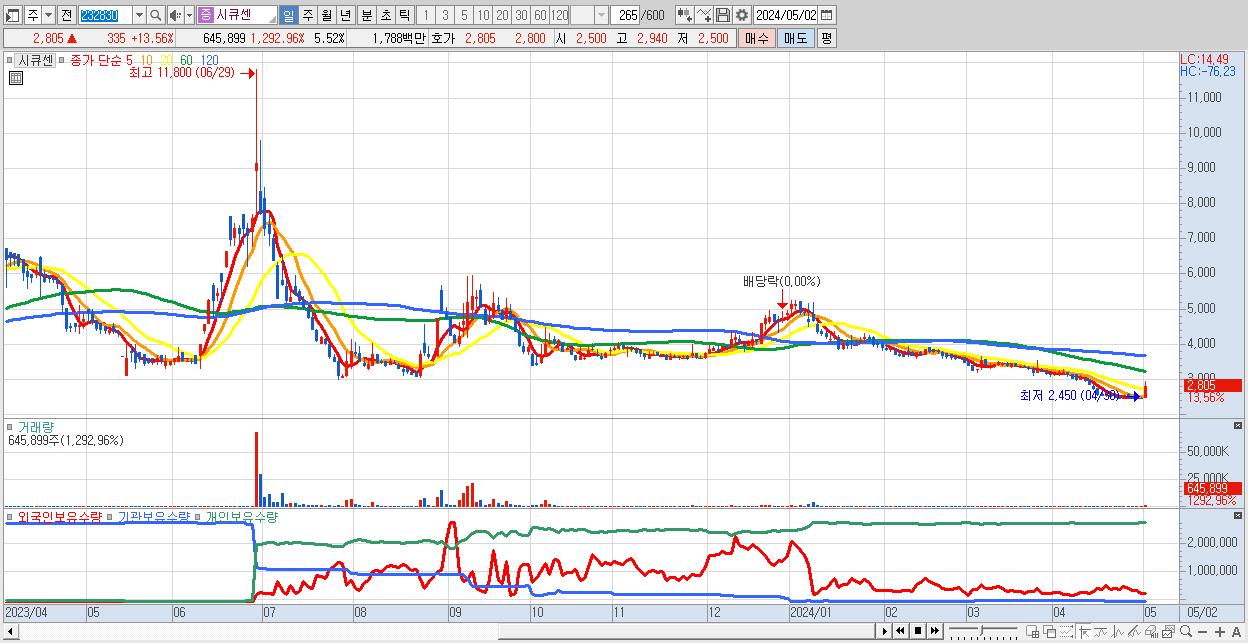The height and width of the screenshot is (643, 1248).
Task: Click the letter A text tool icon
Action: (x=1237, y=631)
